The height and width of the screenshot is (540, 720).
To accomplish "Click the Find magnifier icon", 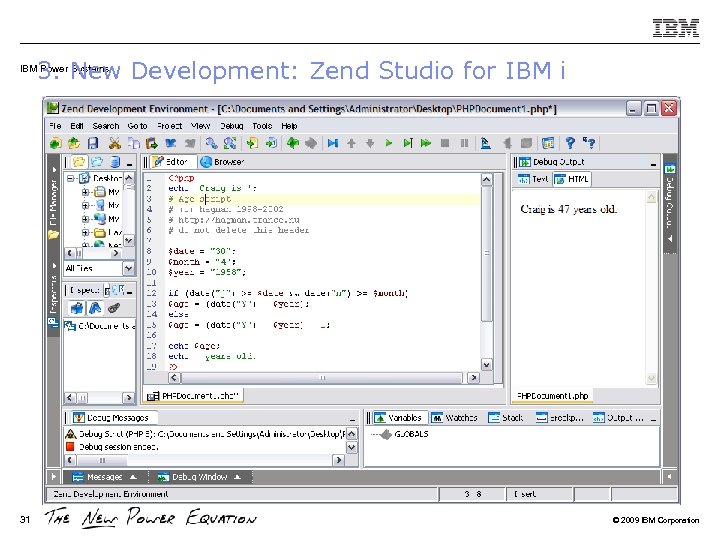I will [211, 143].
